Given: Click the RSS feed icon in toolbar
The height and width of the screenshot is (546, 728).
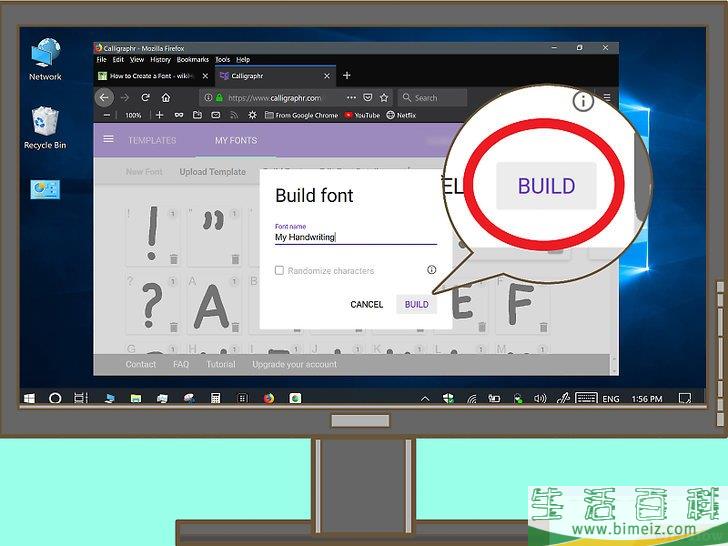Looking at the screenshot, I should point(234,115).
